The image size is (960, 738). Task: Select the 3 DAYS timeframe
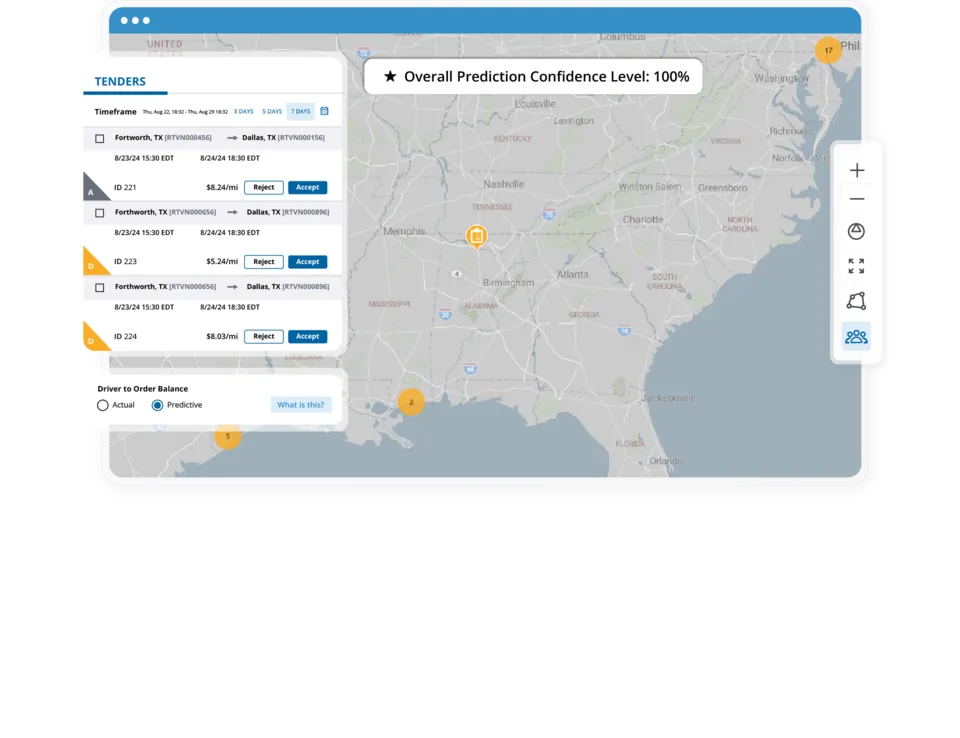click(243, 111)
